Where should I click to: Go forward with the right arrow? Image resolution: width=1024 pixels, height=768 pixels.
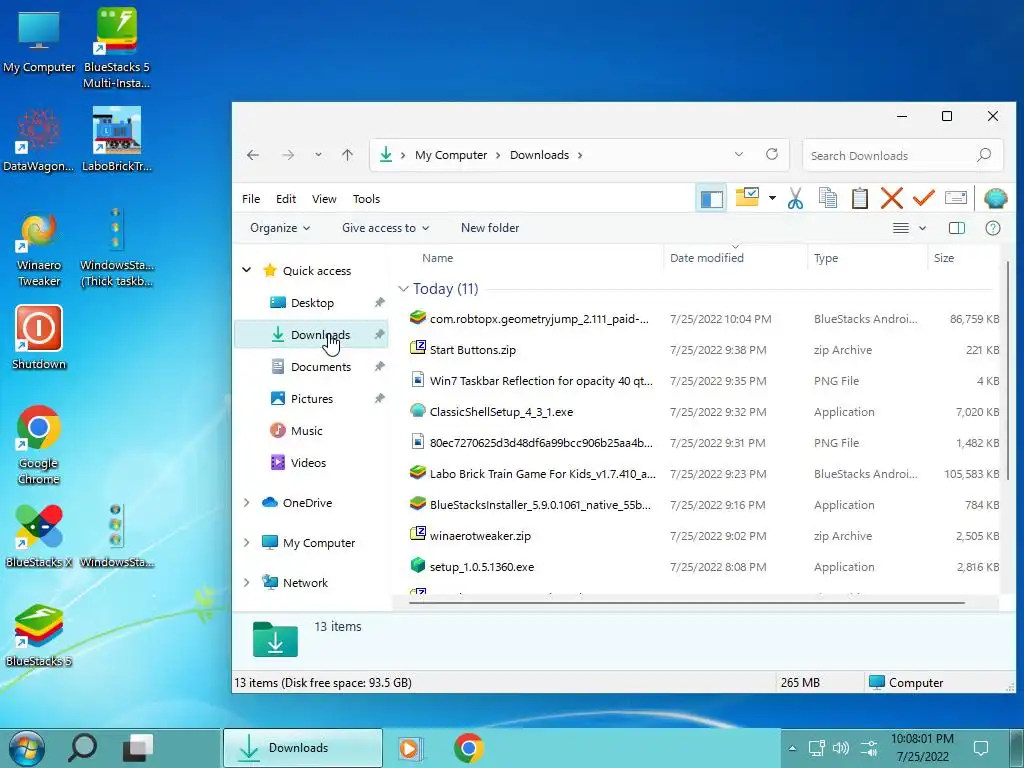[287, 155]
